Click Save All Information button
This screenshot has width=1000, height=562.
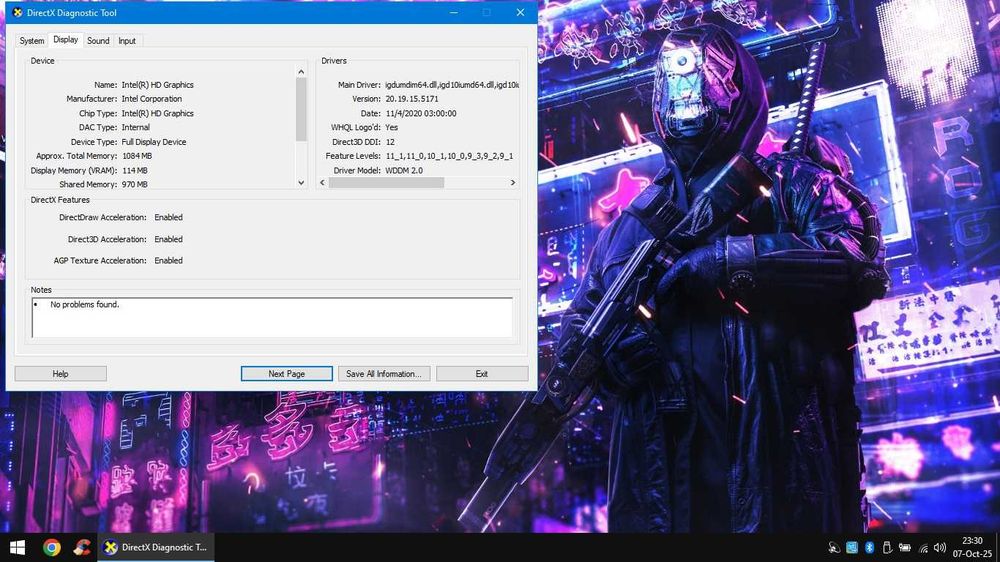point(384,374)
